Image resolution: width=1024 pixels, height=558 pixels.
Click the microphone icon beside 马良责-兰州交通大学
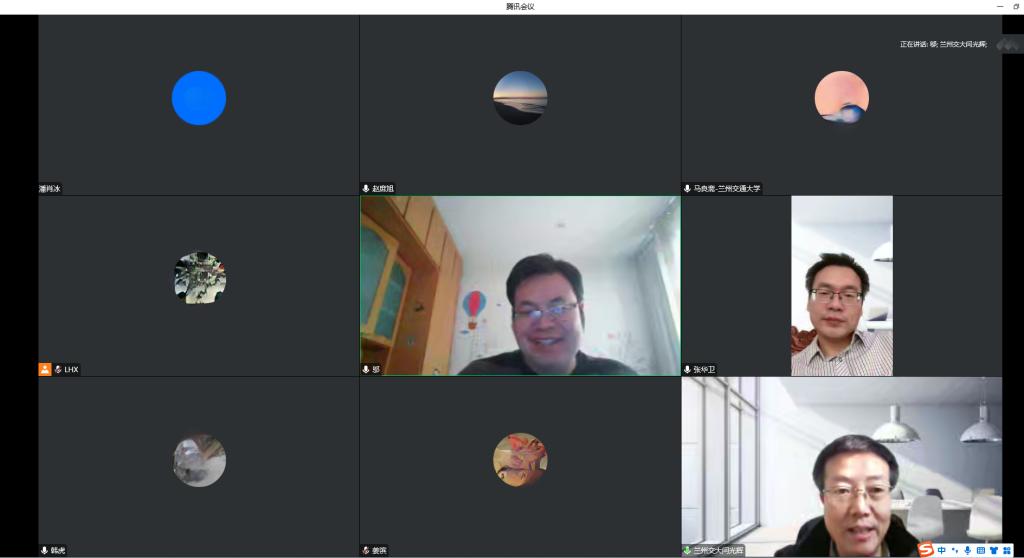tap(687, 188)
